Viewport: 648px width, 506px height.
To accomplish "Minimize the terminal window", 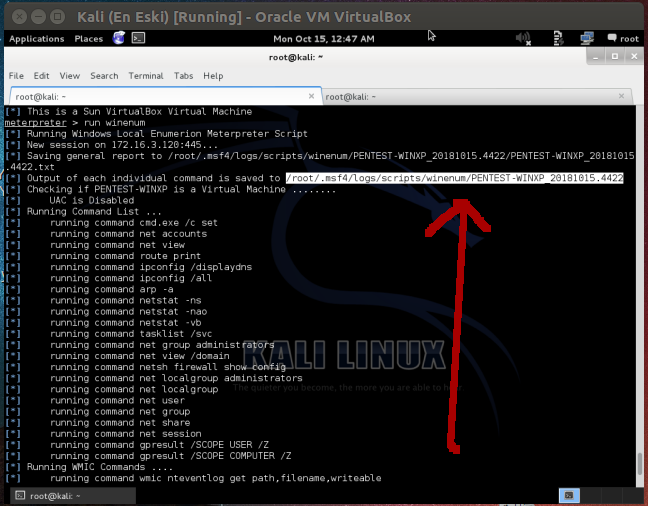I will tap(596, 57).
